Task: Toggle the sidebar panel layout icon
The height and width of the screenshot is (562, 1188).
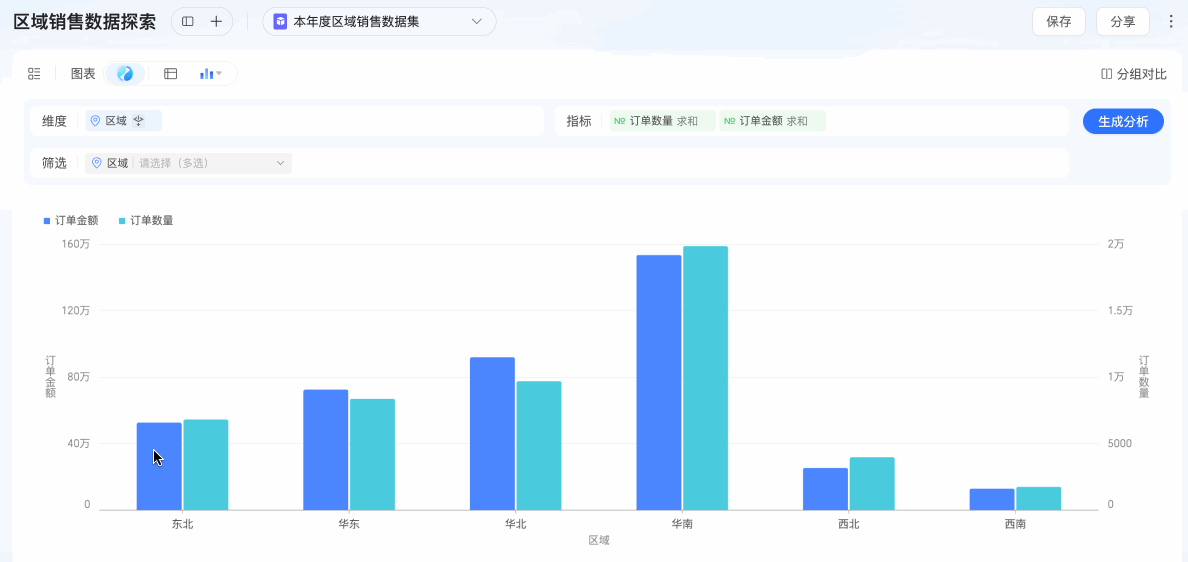Action: tap(188, 22)
